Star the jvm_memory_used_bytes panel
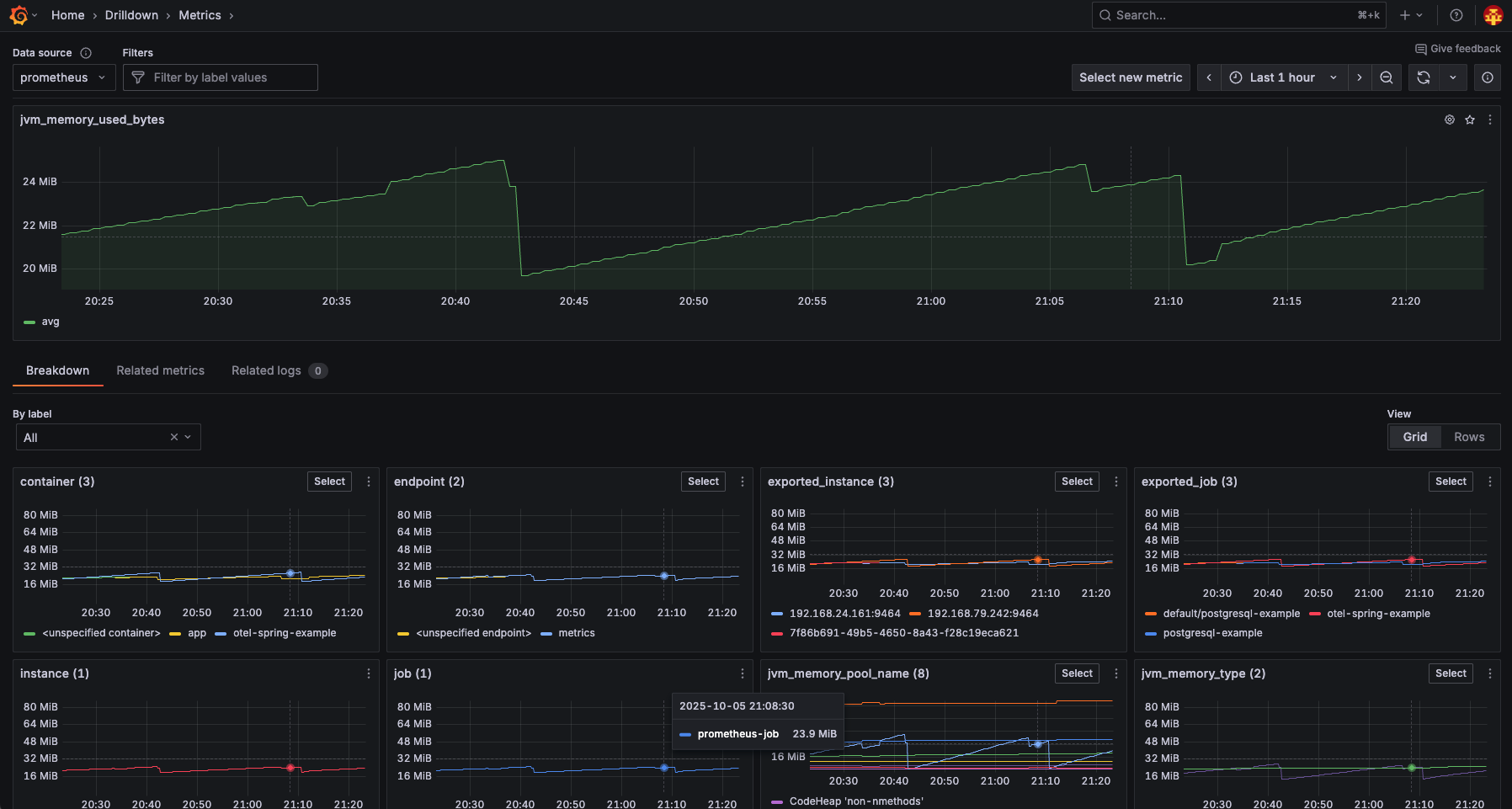Viewport: 1512px width, 809px height. pos(1470,120)
